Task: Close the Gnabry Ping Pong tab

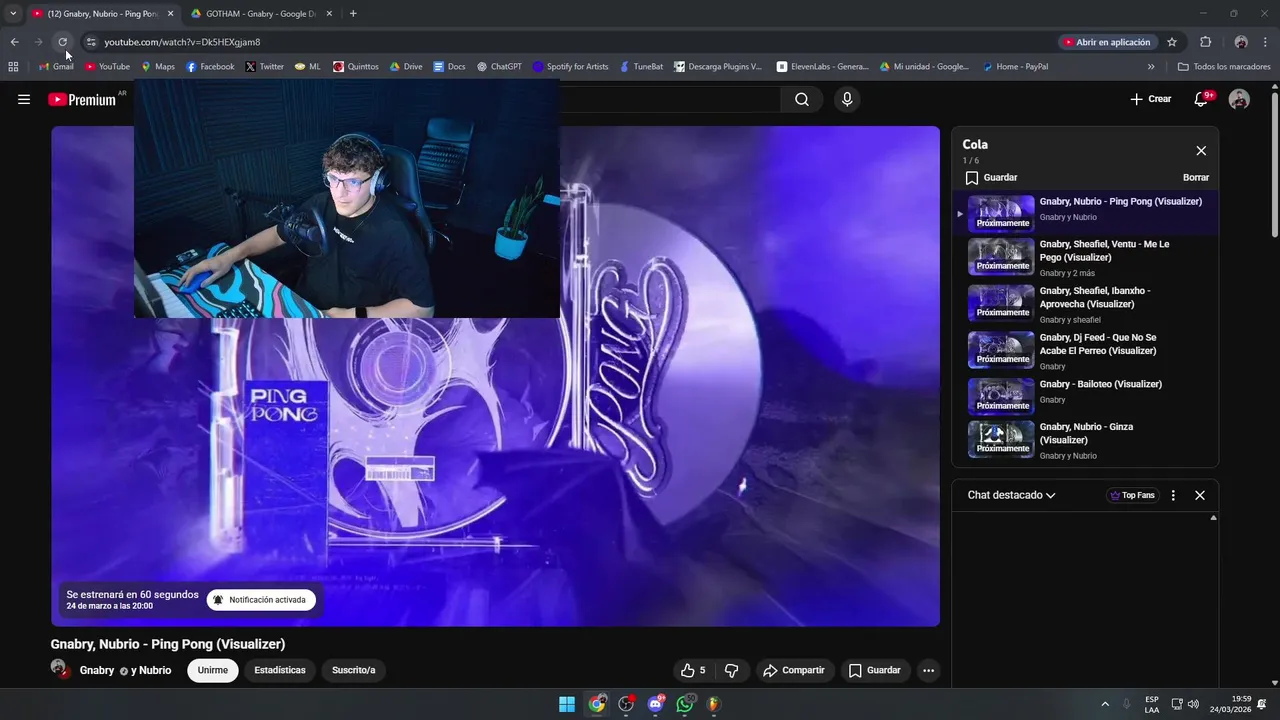Action: point(170,14)
